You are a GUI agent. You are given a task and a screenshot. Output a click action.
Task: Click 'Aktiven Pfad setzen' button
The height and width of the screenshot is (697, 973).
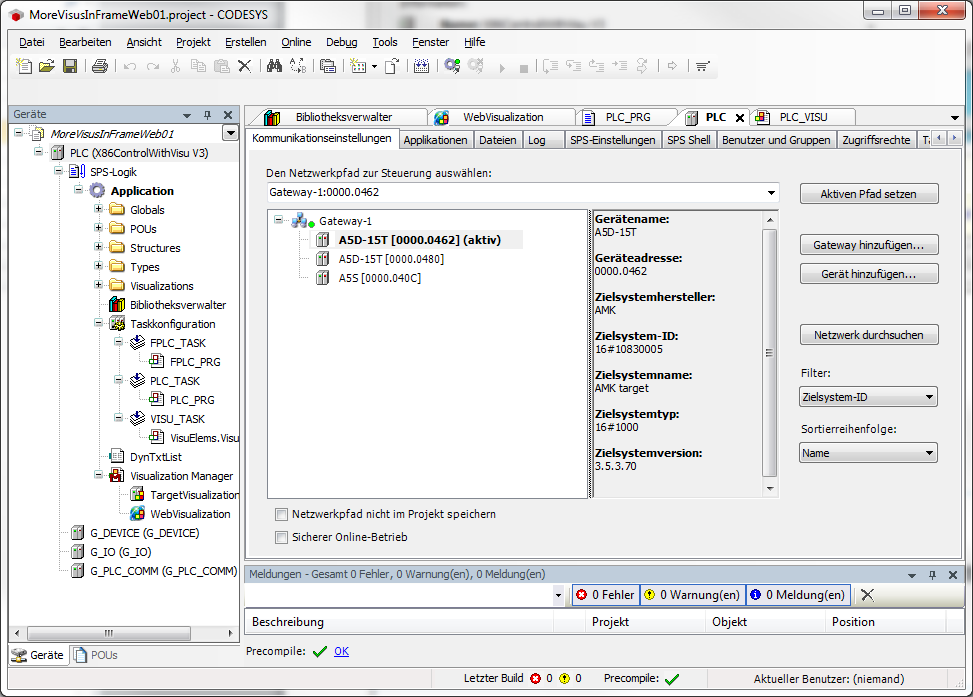coord(869,194)
